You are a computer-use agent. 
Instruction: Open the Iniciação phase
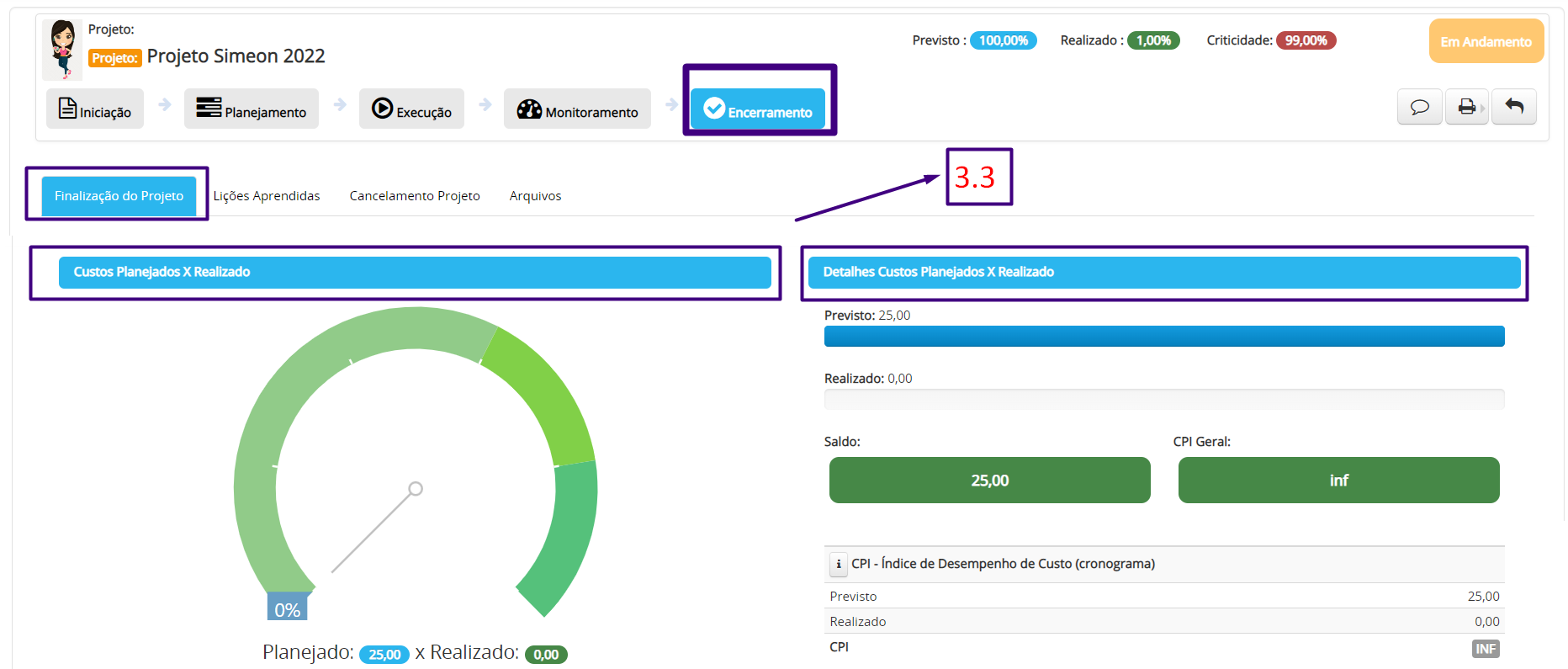click(95, 109)
